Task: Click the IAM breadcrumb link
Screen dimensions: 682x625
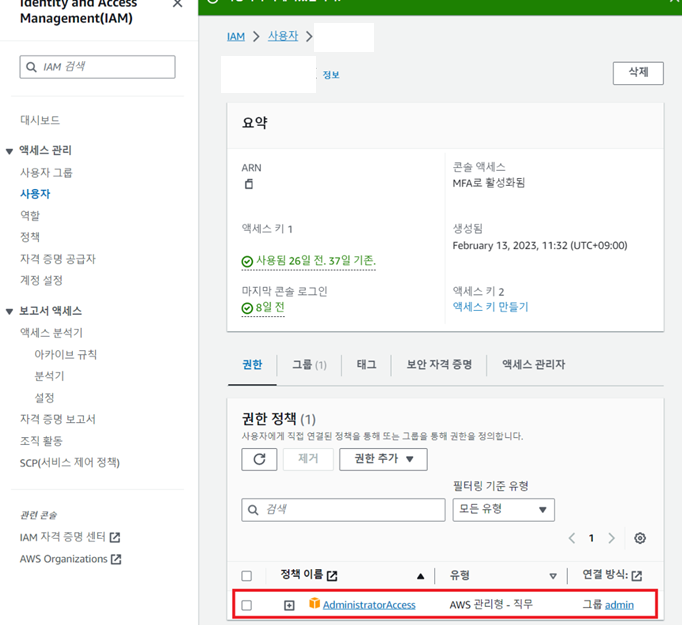Action: (x=236, y=37)
